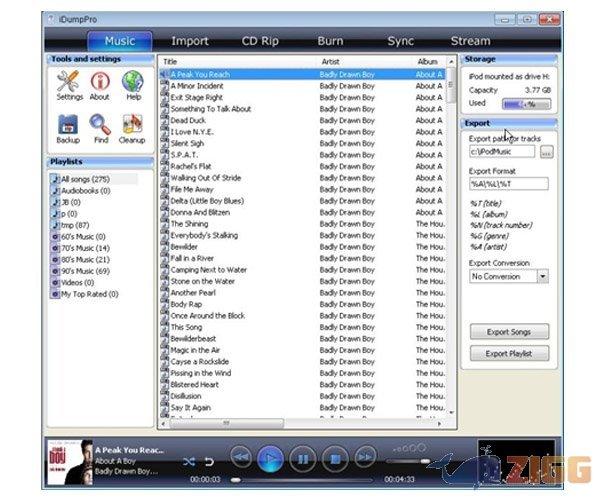This screenshot has width=600, height=500.
Task: Browse for export path with the ... button
Action: (545, 153)
